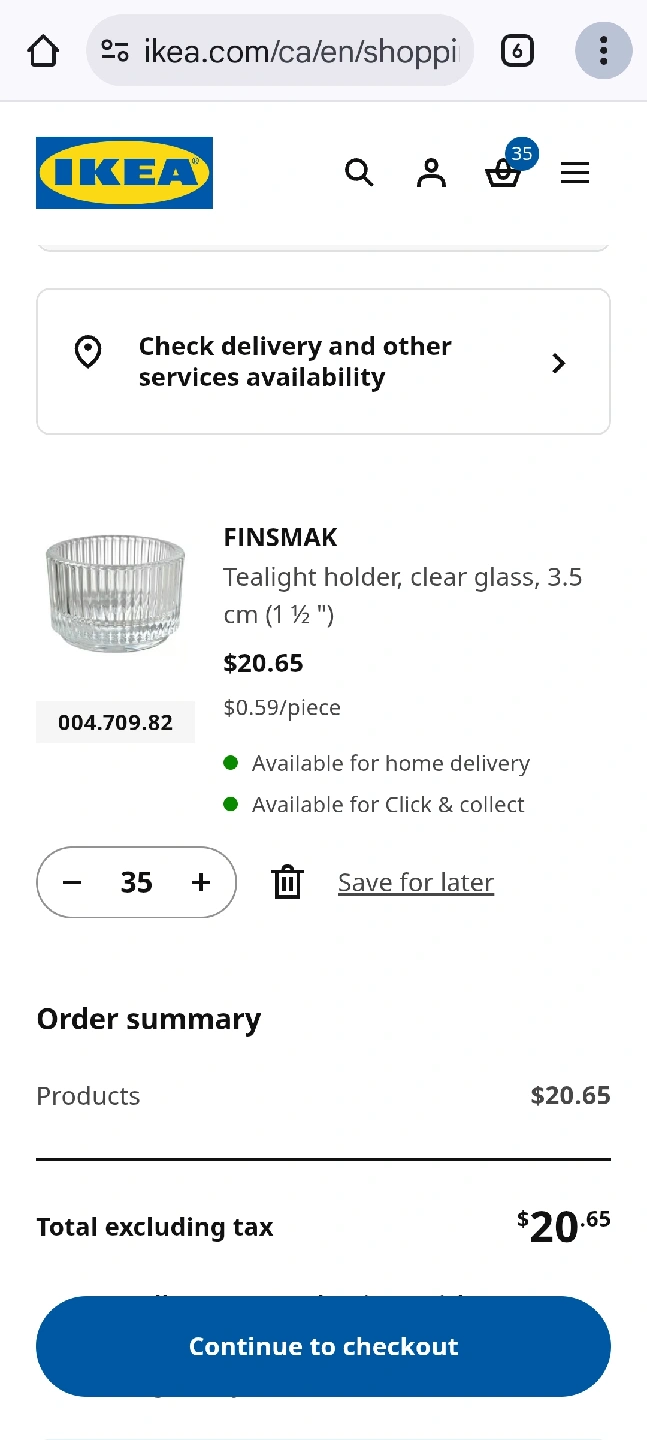
Task: Click Save for later link
Action: click(416, 882)
